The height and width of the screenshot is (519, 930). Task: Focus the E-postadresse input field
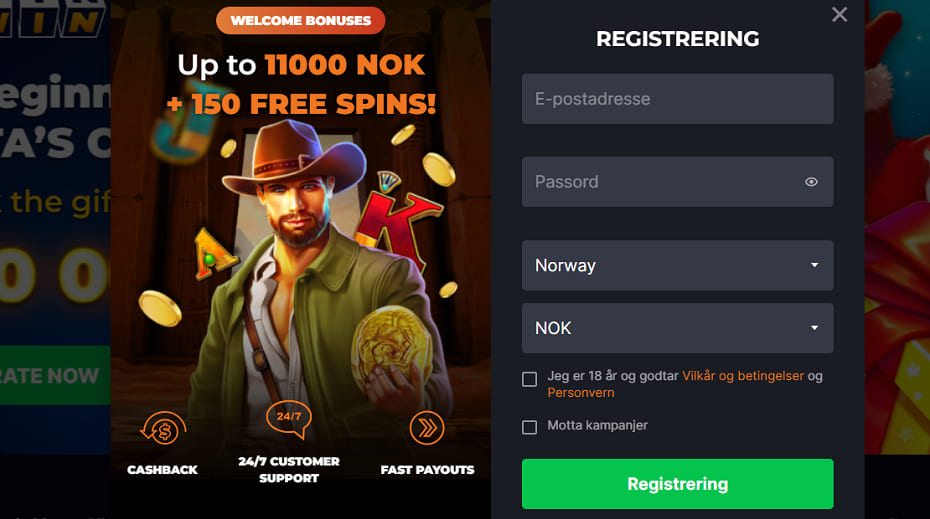point(677,99)
